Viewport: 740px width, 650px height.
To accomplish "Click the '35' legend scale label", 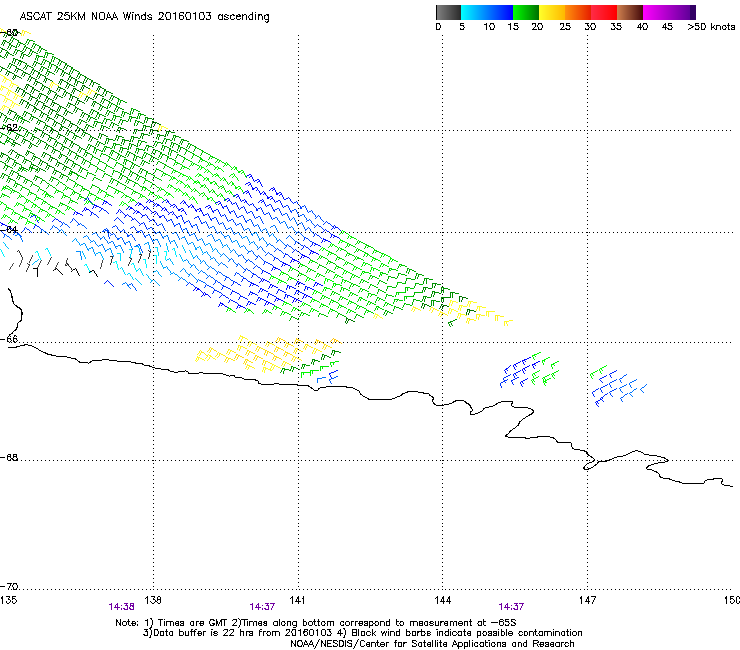I will [616, 27].
